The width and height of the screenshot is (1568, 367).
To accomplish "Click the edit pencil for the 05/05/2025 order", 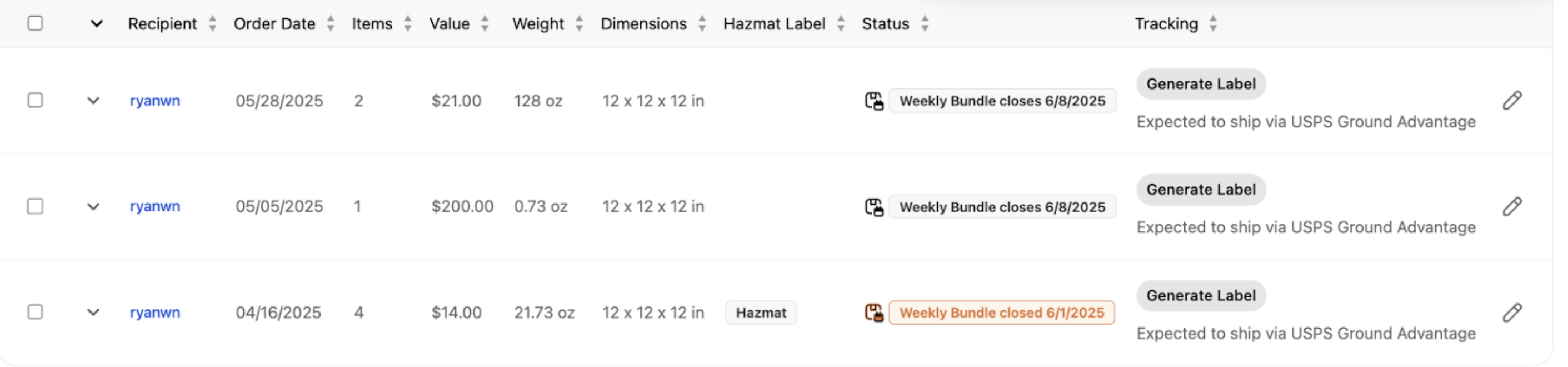I will pyautogui.click(x=1511, y=207).
